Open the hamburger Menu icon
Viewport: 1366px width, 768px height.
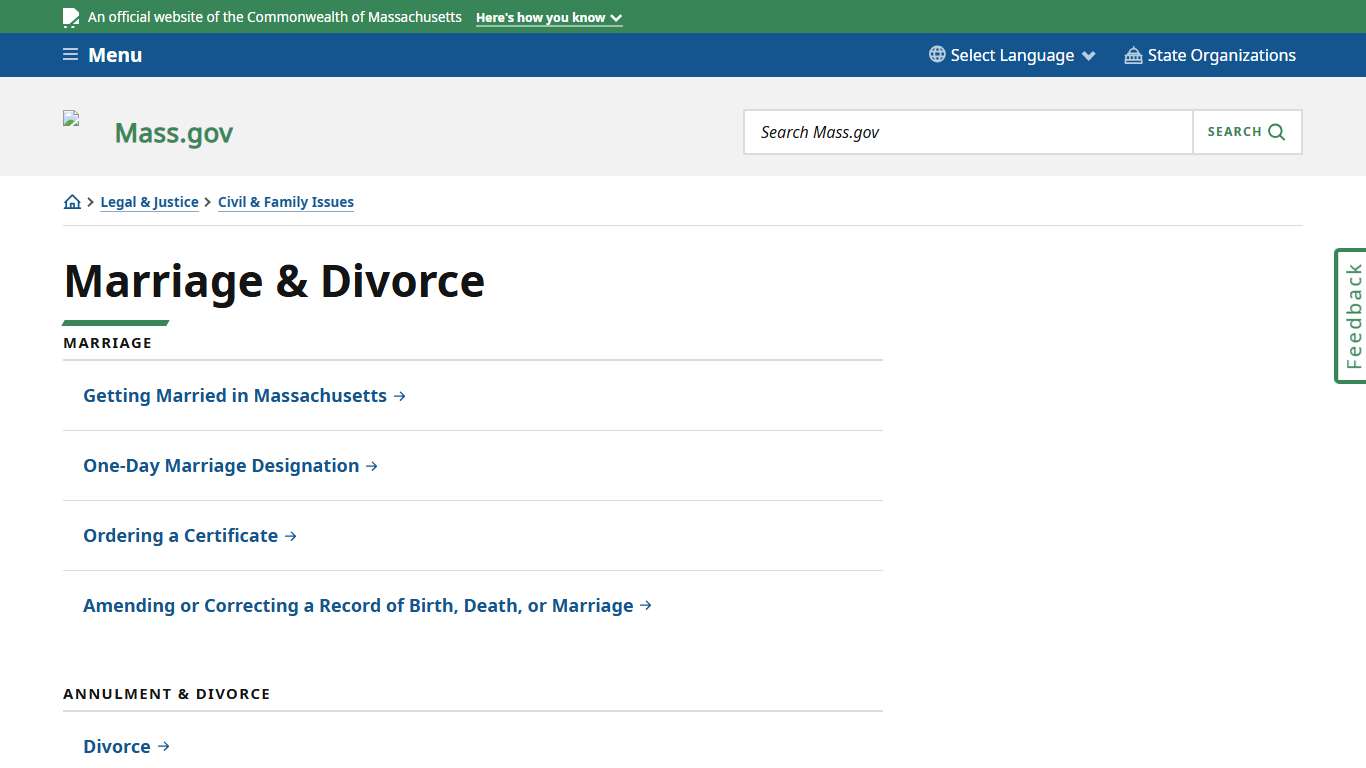[70, 54]
